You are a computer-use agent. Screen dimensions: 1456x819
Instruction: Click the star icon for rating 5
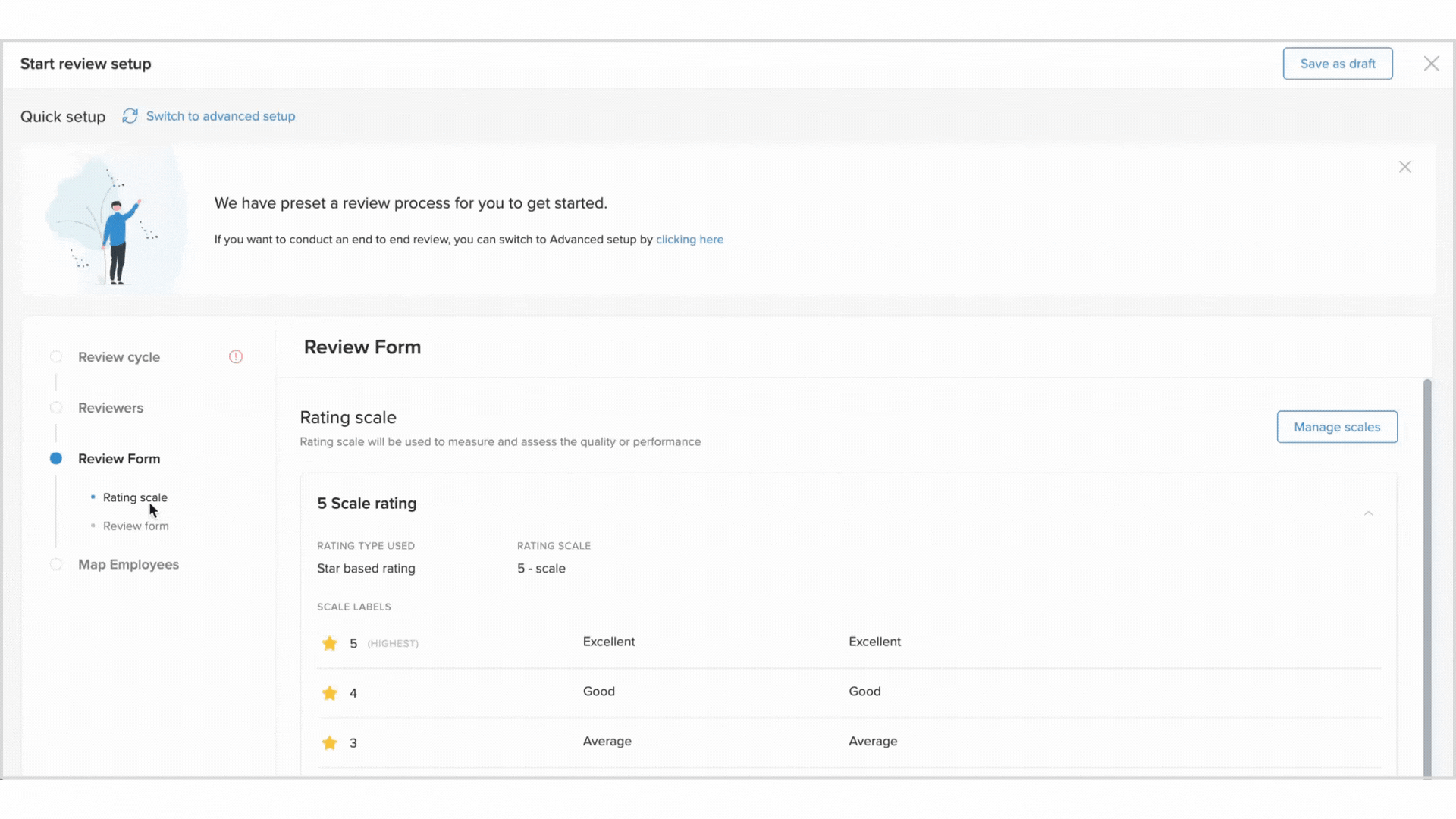click(329, 643)
